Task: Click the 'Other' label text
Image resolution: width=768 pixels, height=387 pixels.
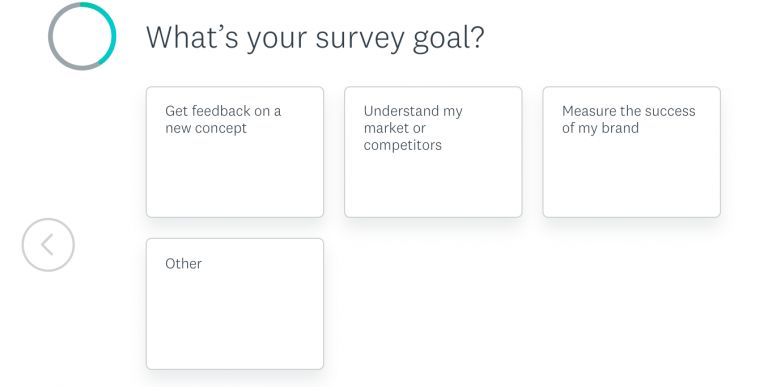Action: (183, 264)
